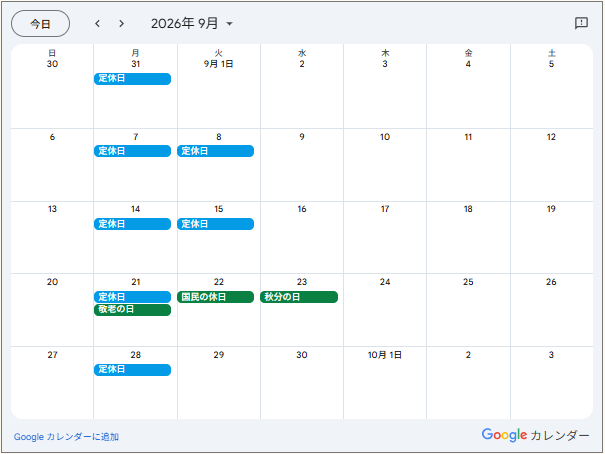Open the 敬老の日 holiday event
The height and width of the screenshot is (454, 605).
click(132, 310)
